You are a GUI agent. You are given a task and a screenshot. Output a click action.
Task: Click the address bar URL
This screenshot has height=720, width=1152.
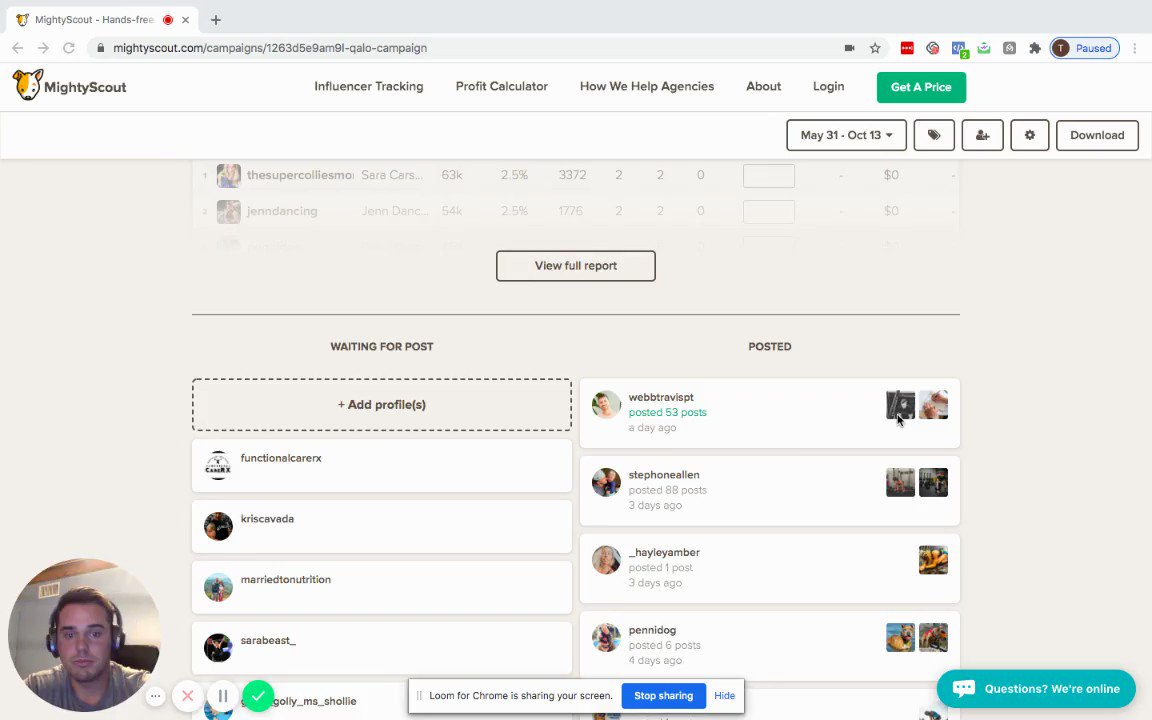(270, 48)
